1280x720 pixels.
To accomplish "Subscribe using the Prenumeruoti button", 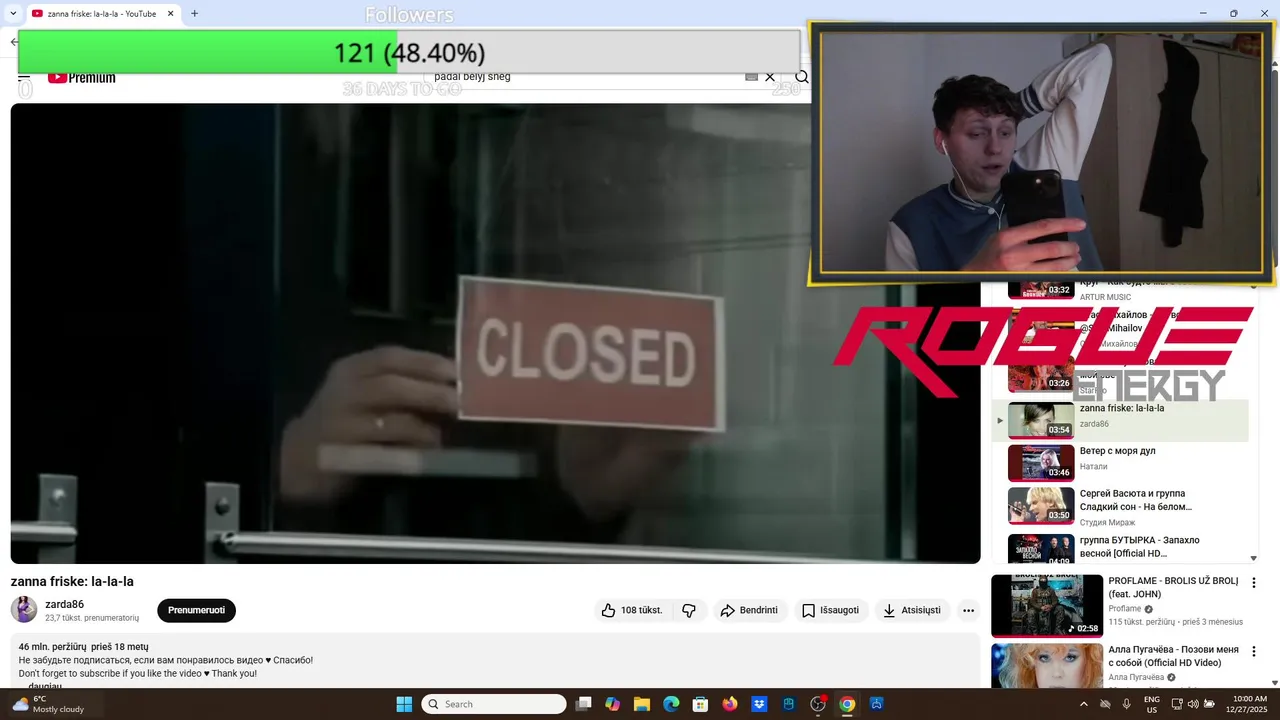I will click(x=196, y=610).
